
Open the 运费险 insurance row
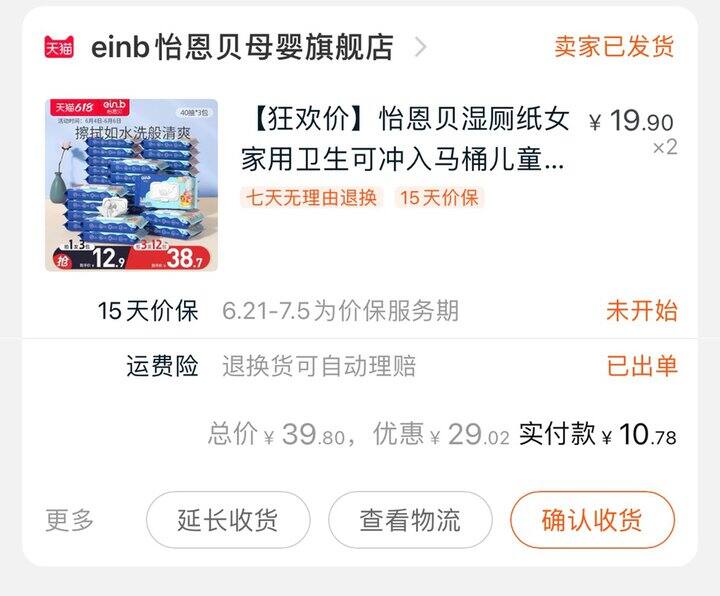click(x=360, y=366)
